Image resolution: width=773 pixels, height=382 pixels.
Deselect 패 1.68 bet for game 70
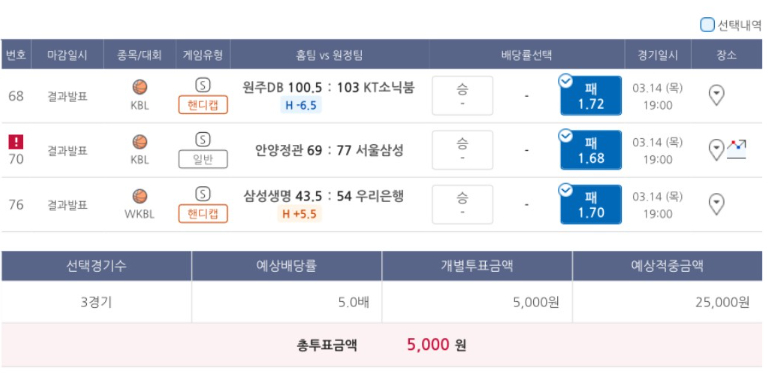pos(591,150)
